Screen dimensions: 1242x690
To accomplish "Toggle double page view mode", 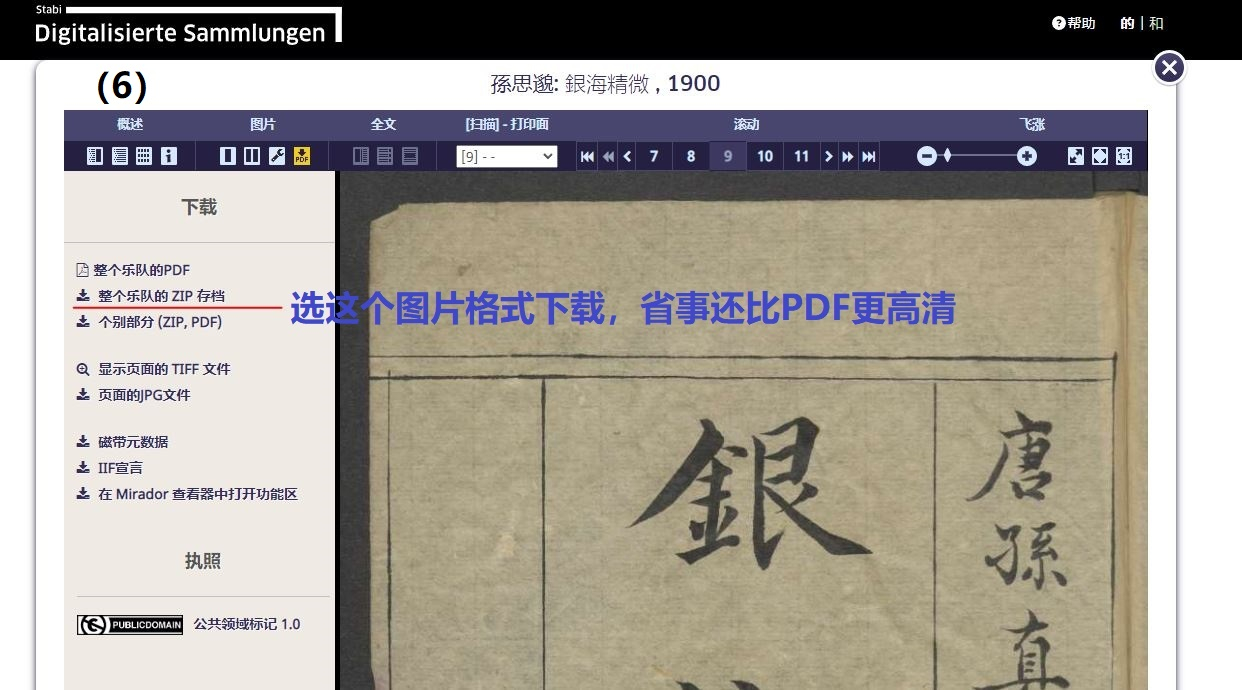I will [x=252, y=156].
